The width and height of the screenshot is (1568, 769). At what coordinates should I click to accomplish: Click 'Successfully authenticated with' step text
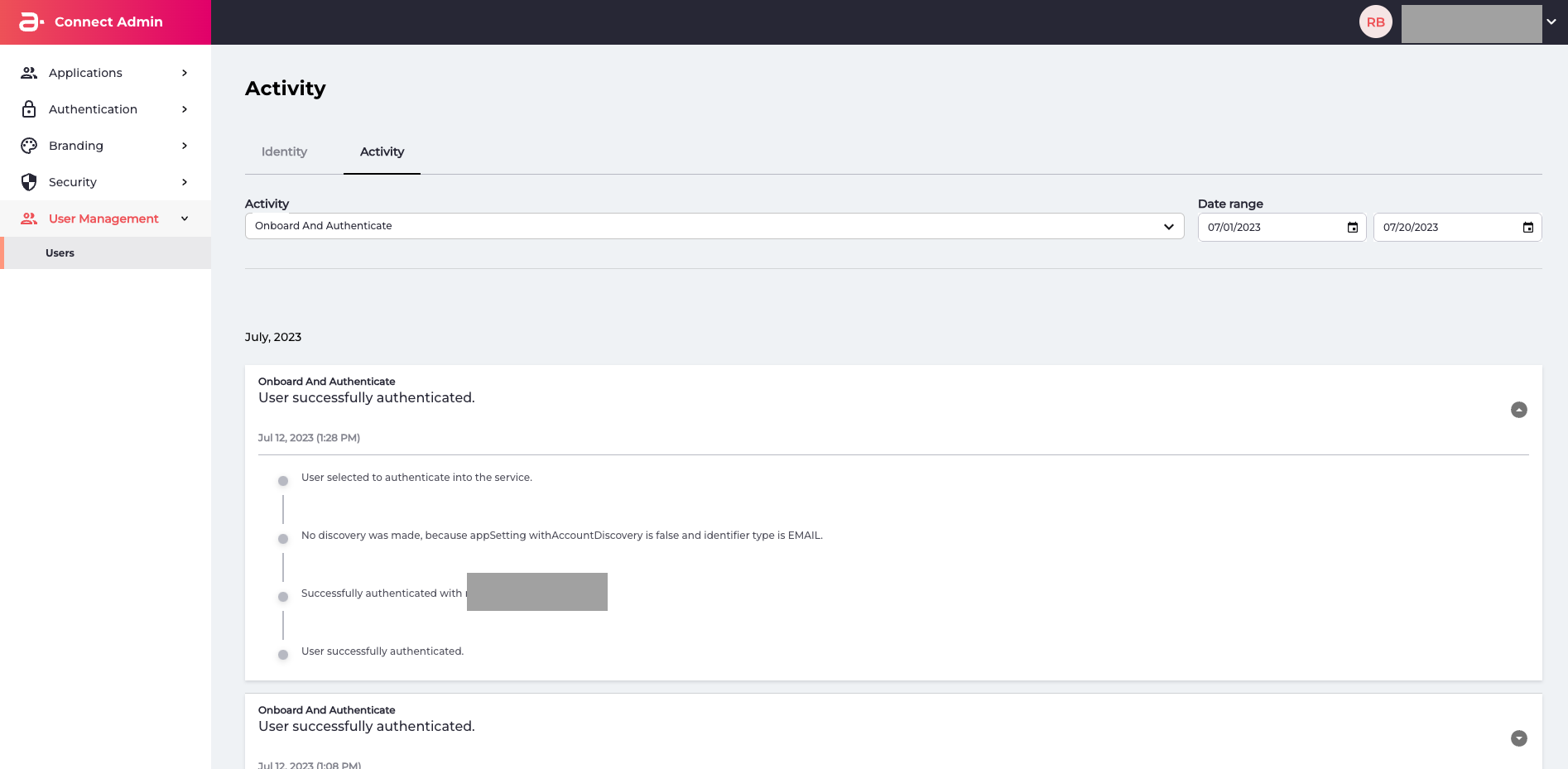382,594
